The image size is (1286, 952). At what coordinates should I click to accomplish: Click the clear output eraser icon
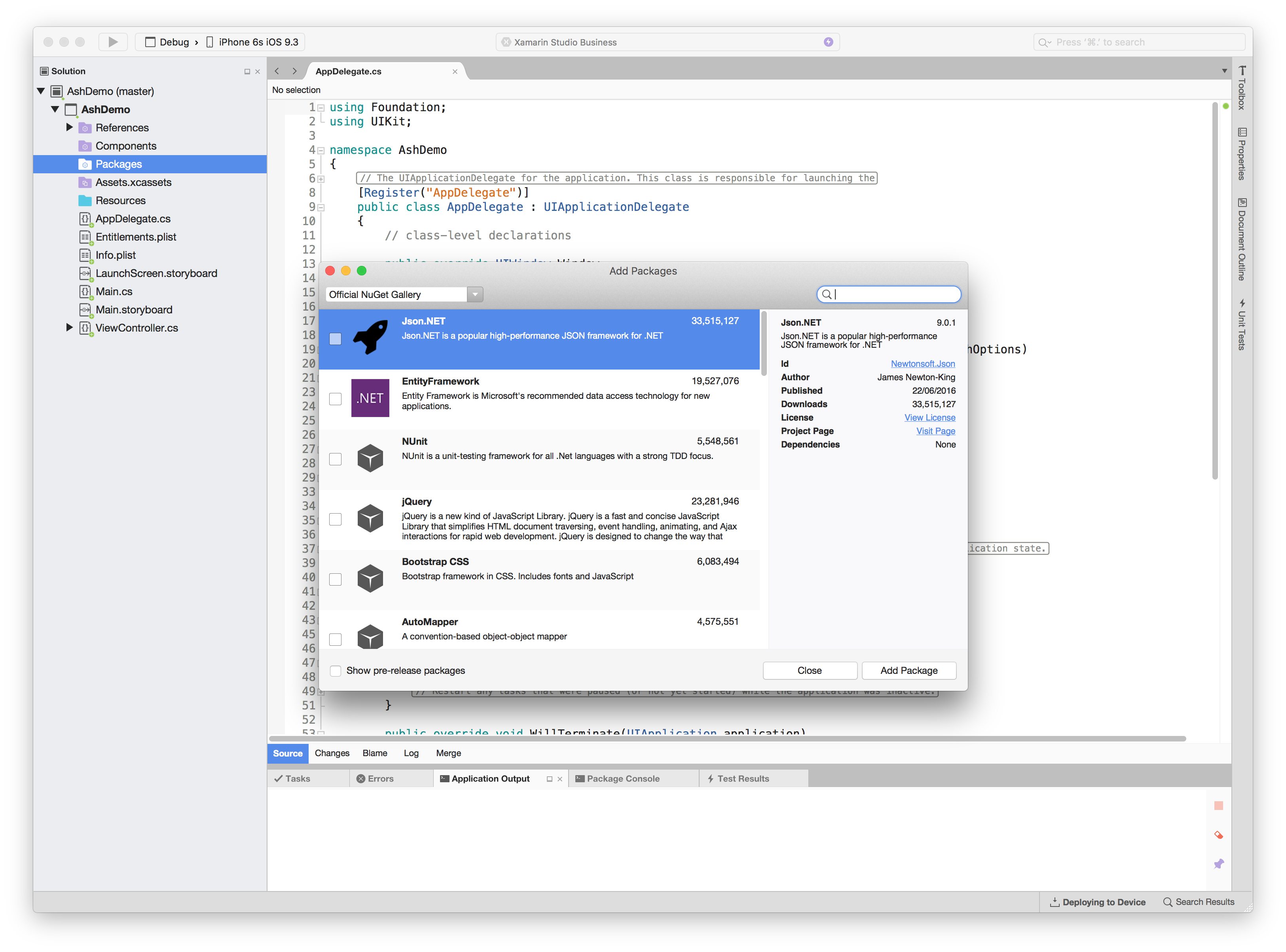(1218, 835)
